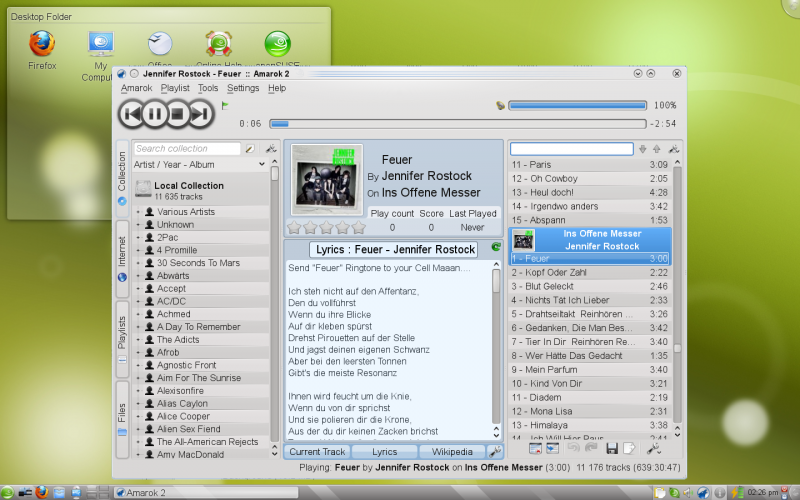Select playlist track 14 - Irgendwo anders

click(590, 207)
